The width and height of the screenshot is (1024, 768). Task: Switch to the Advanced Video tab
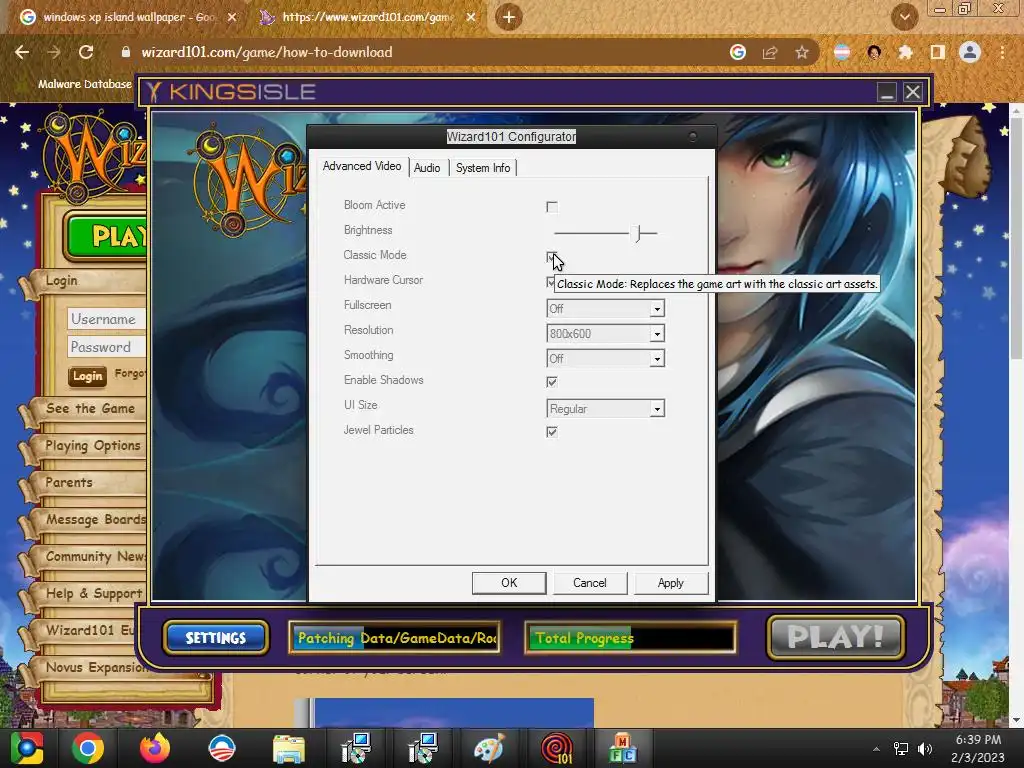pyautogui.click(x=362, y=167)
